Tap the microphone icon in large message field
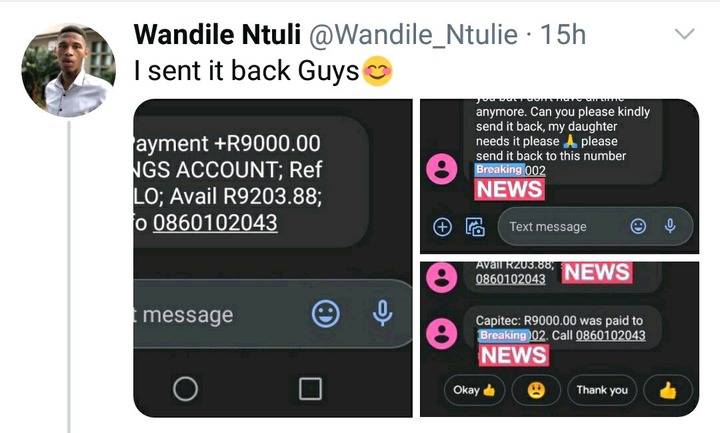Image resolution: width=720 pixels, height=433 pixels. (382, 314)
